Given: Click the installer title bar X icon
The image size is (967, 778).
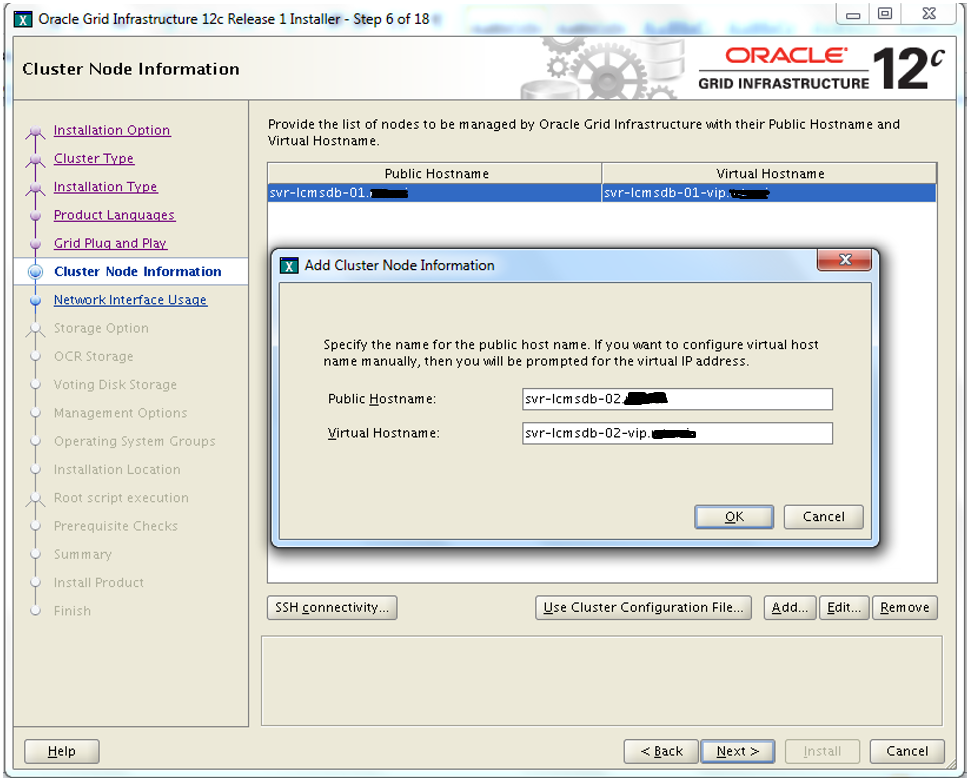Looking at the screenshot, I should click(x=23, y=19).
